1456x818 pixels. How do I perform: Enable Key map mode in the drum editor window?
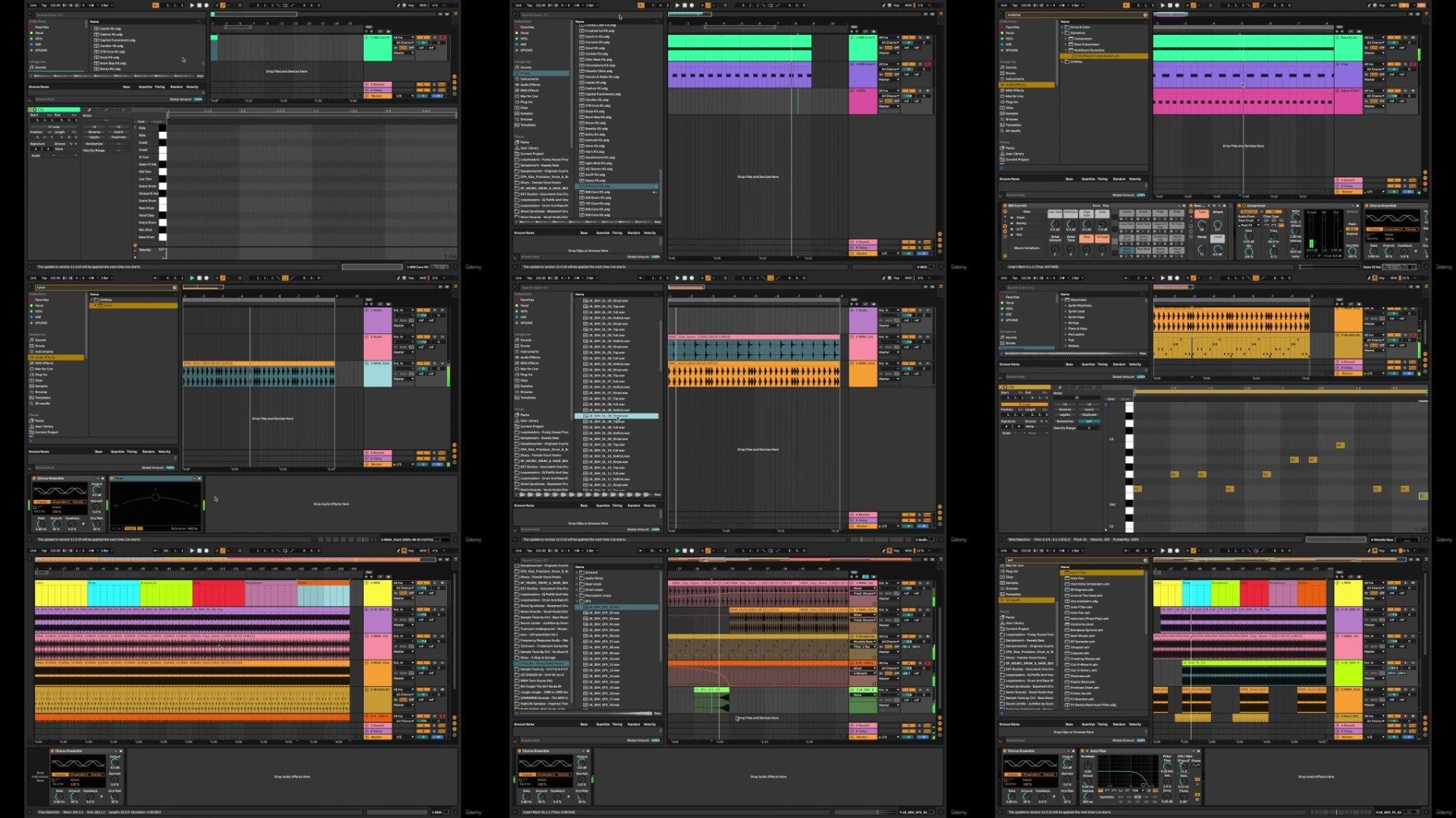coord(411,5)
